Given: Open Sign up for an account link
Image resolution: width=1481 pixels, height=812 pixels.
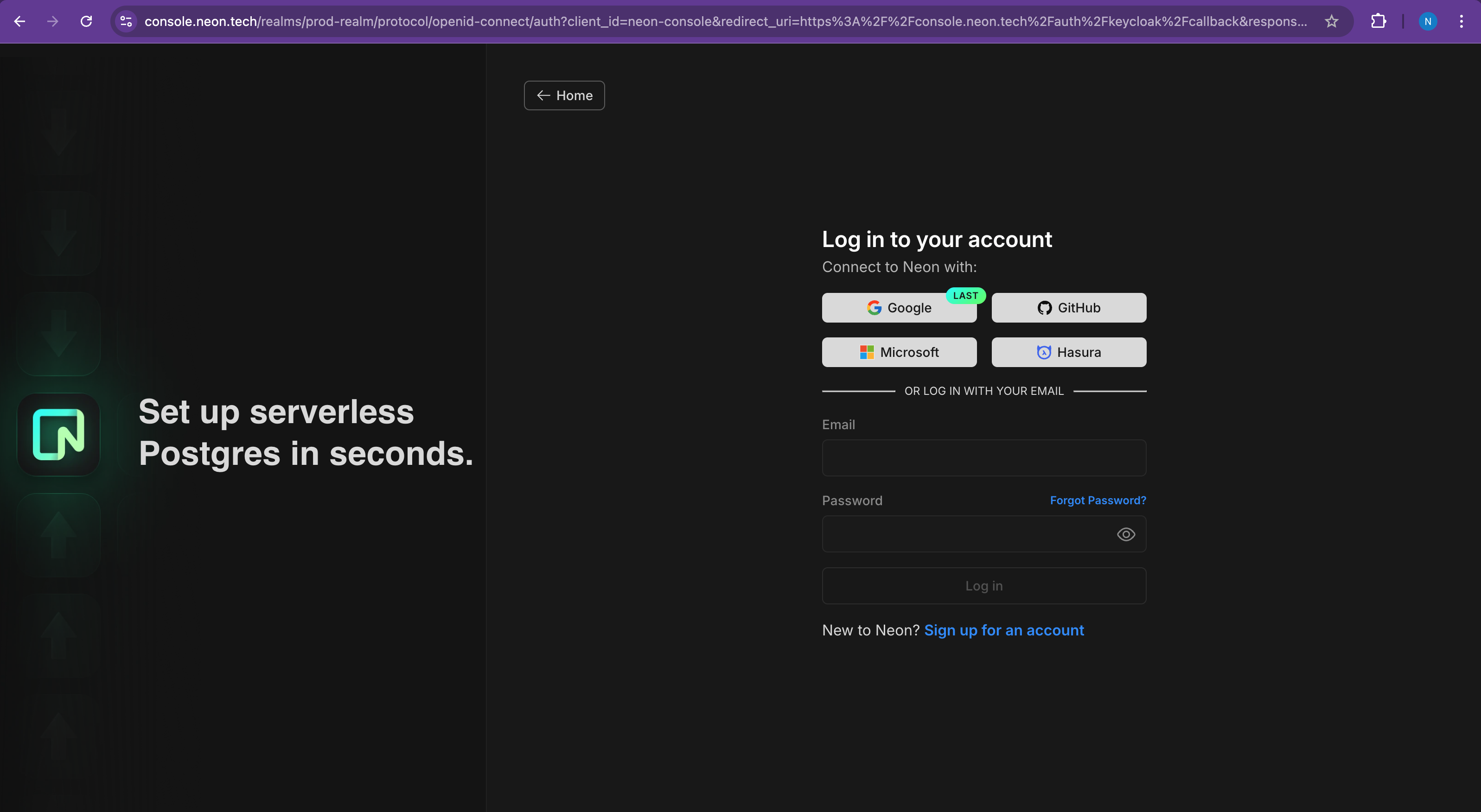Looking at the screenshot, I should click(x=1004, y=630).
